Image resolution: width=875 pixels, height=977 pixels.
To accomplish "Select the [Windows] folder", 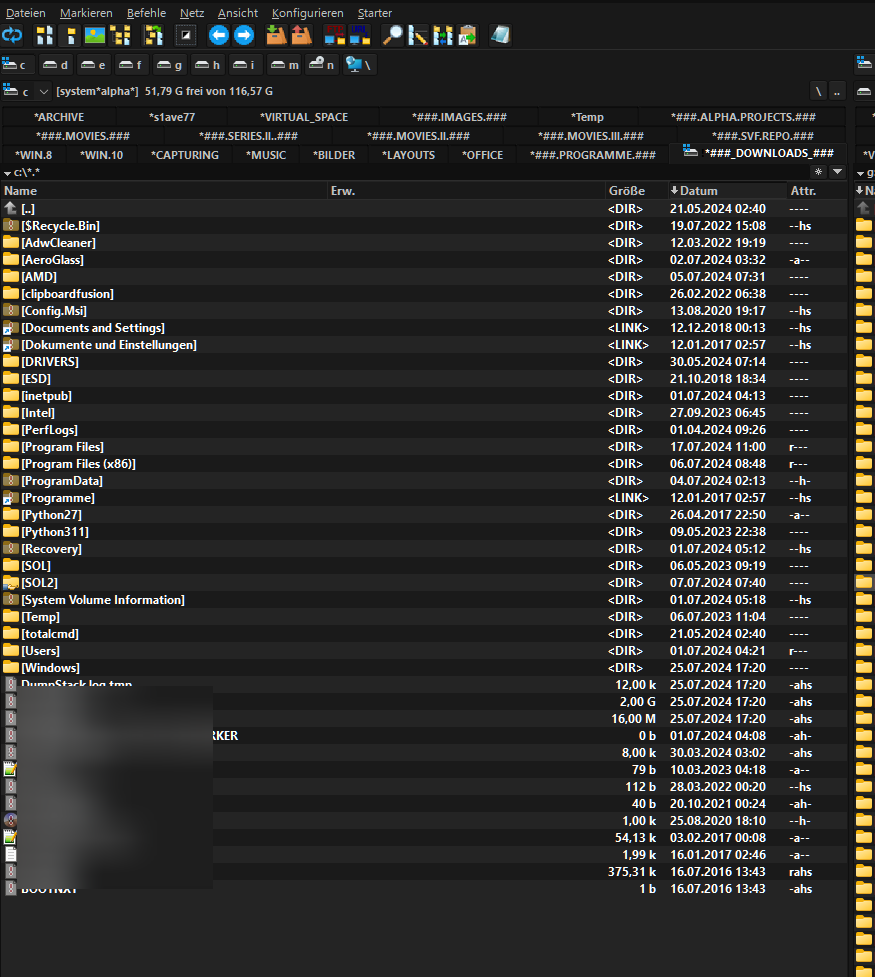I will (424, 668).
